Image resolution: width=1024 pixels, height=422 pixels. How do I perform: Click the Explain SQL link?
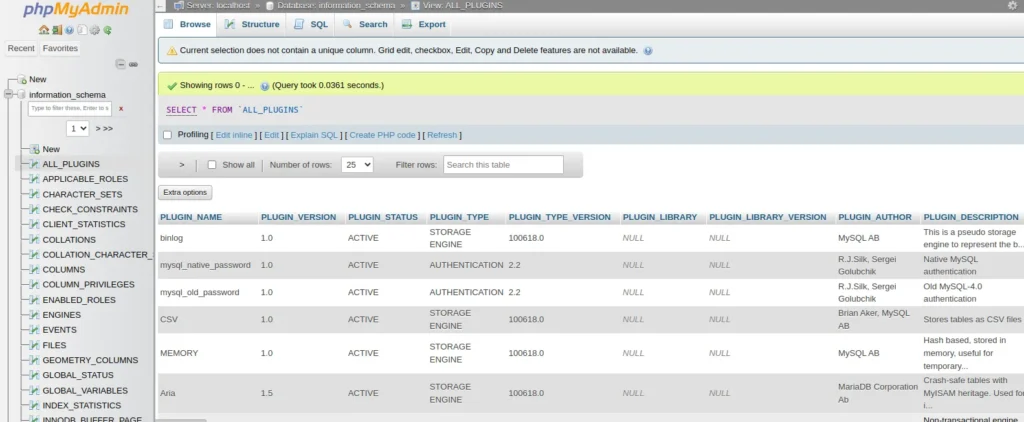click(314, 135)
